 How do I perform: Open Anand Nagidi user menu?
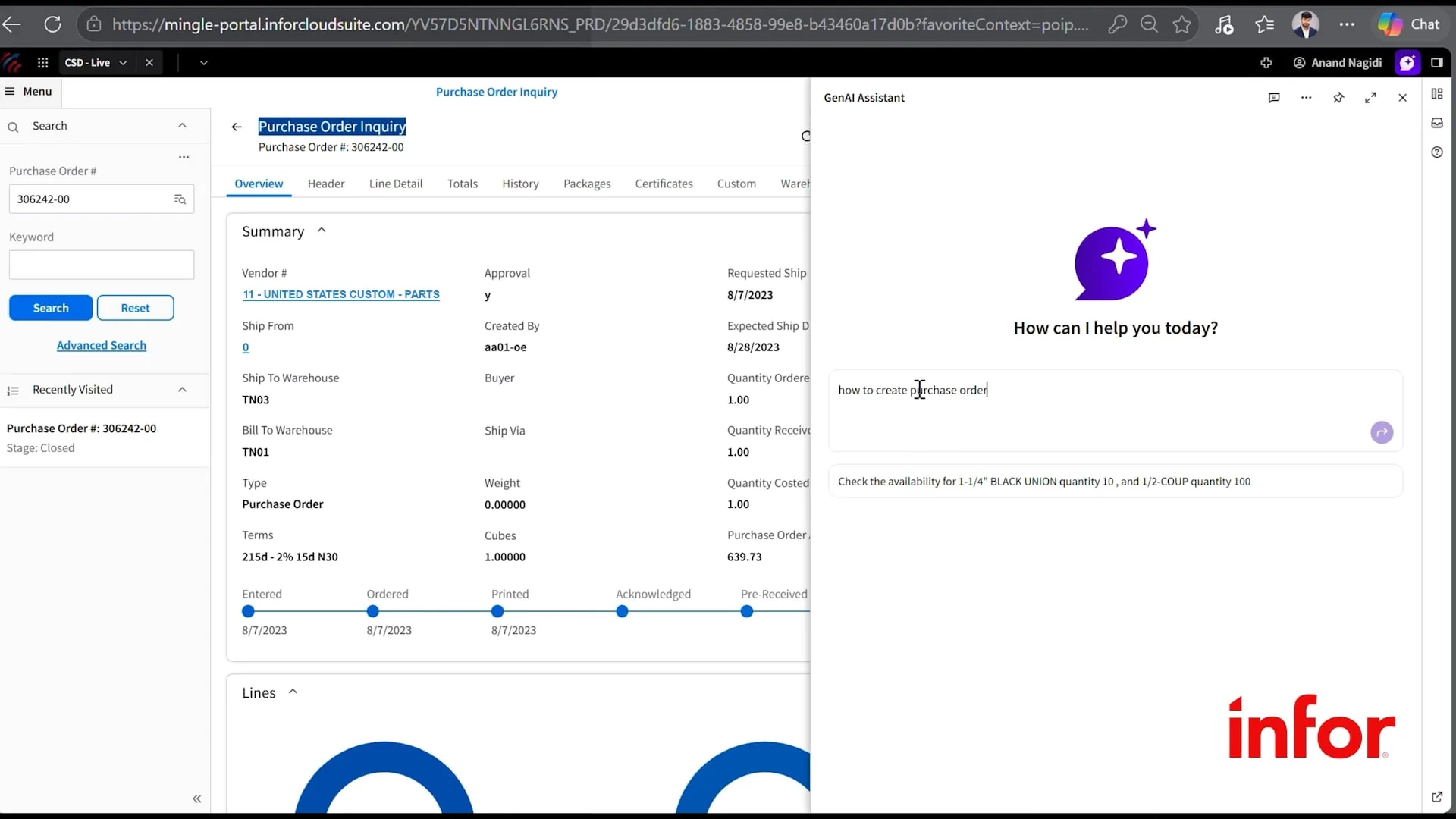1338,63
